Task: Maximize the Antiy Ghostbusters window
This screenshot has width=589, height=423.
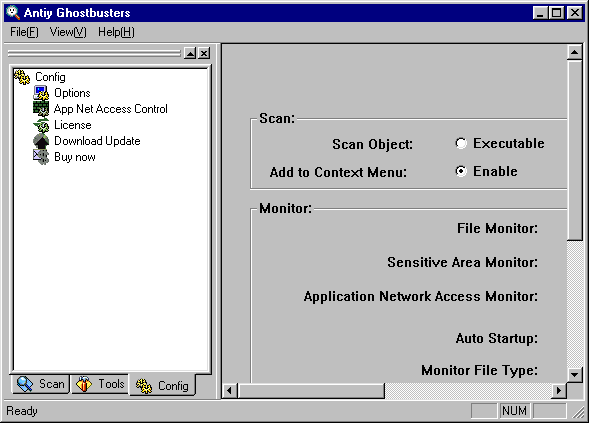Action: coord(556,13)
